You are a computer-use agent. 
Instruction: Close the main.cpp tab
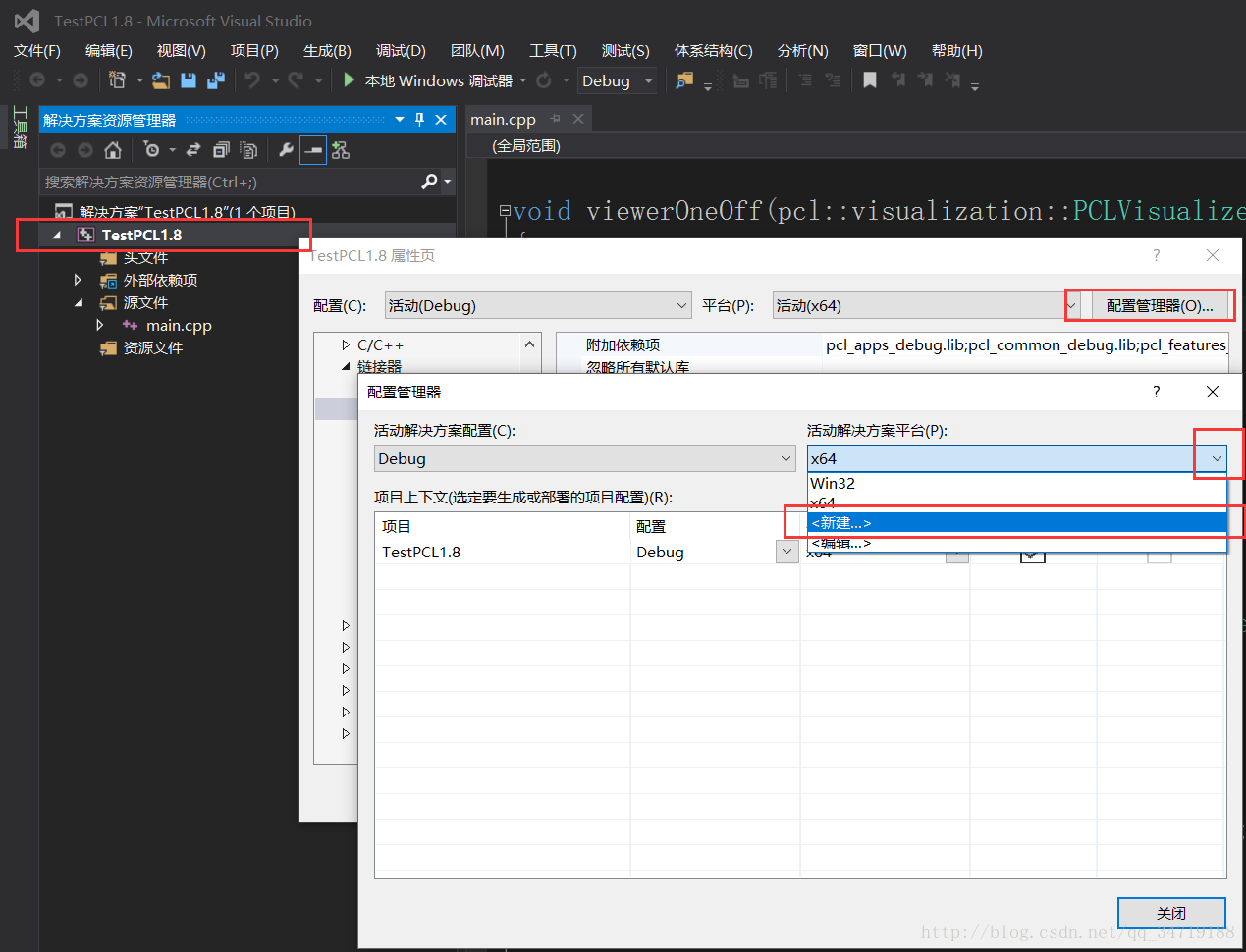(578, 119)
